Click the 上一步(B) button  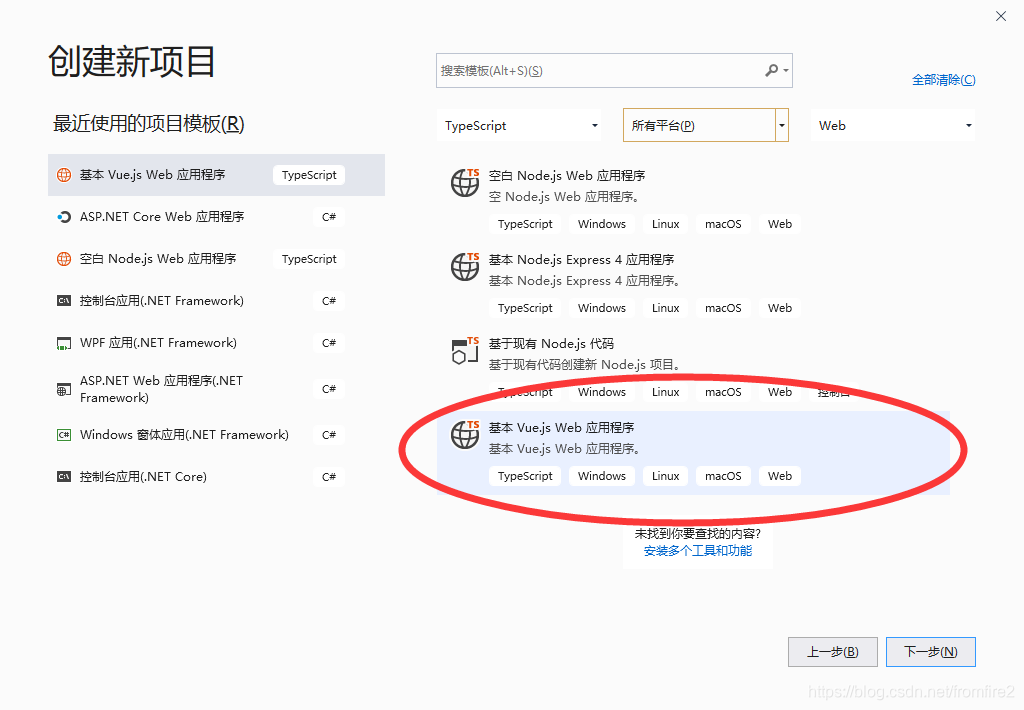point(832,651)
